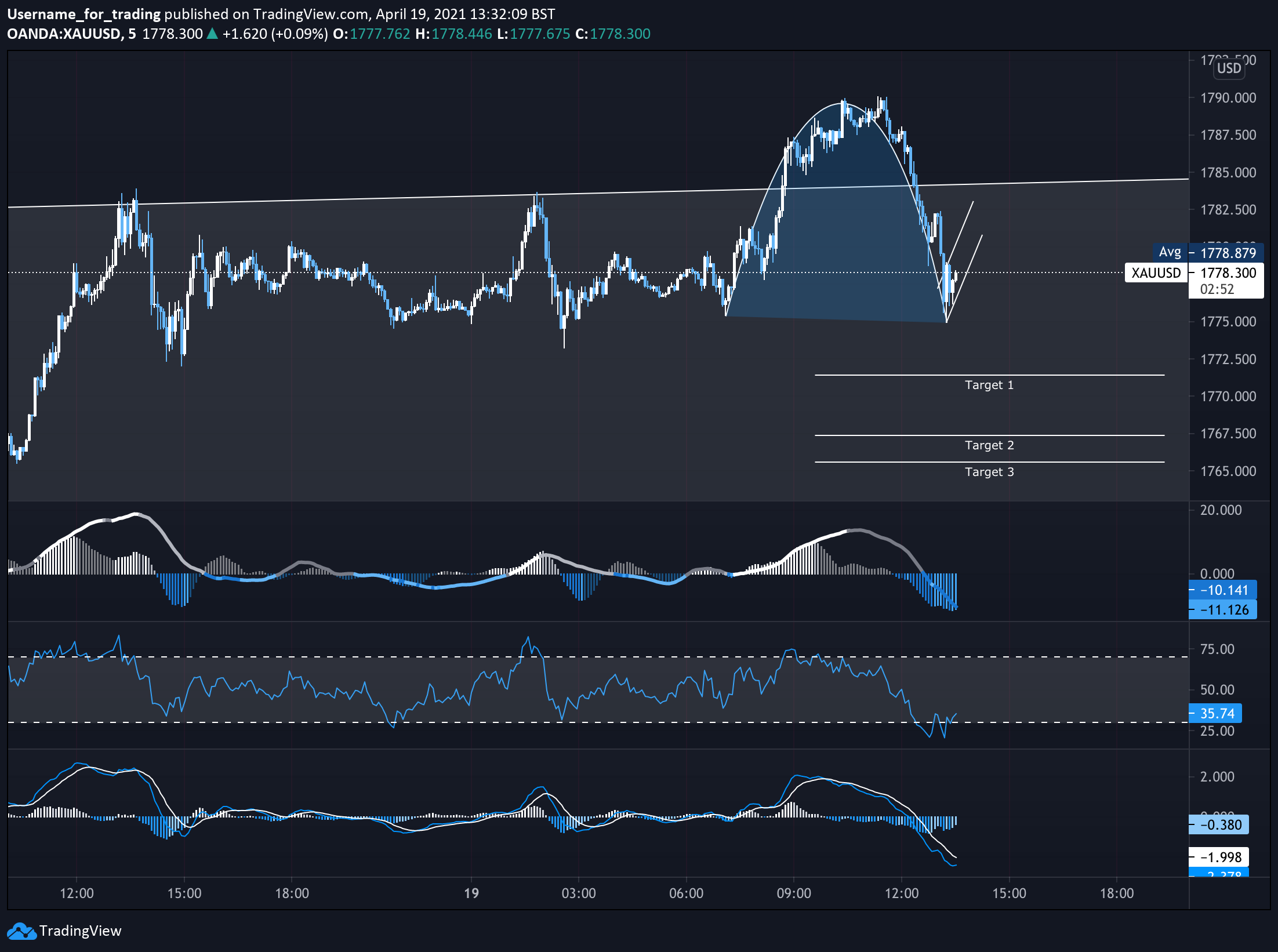Click the OANDA:XAUUSD, 5 symbol title
1278x952 pixels.
coord(71,34)
